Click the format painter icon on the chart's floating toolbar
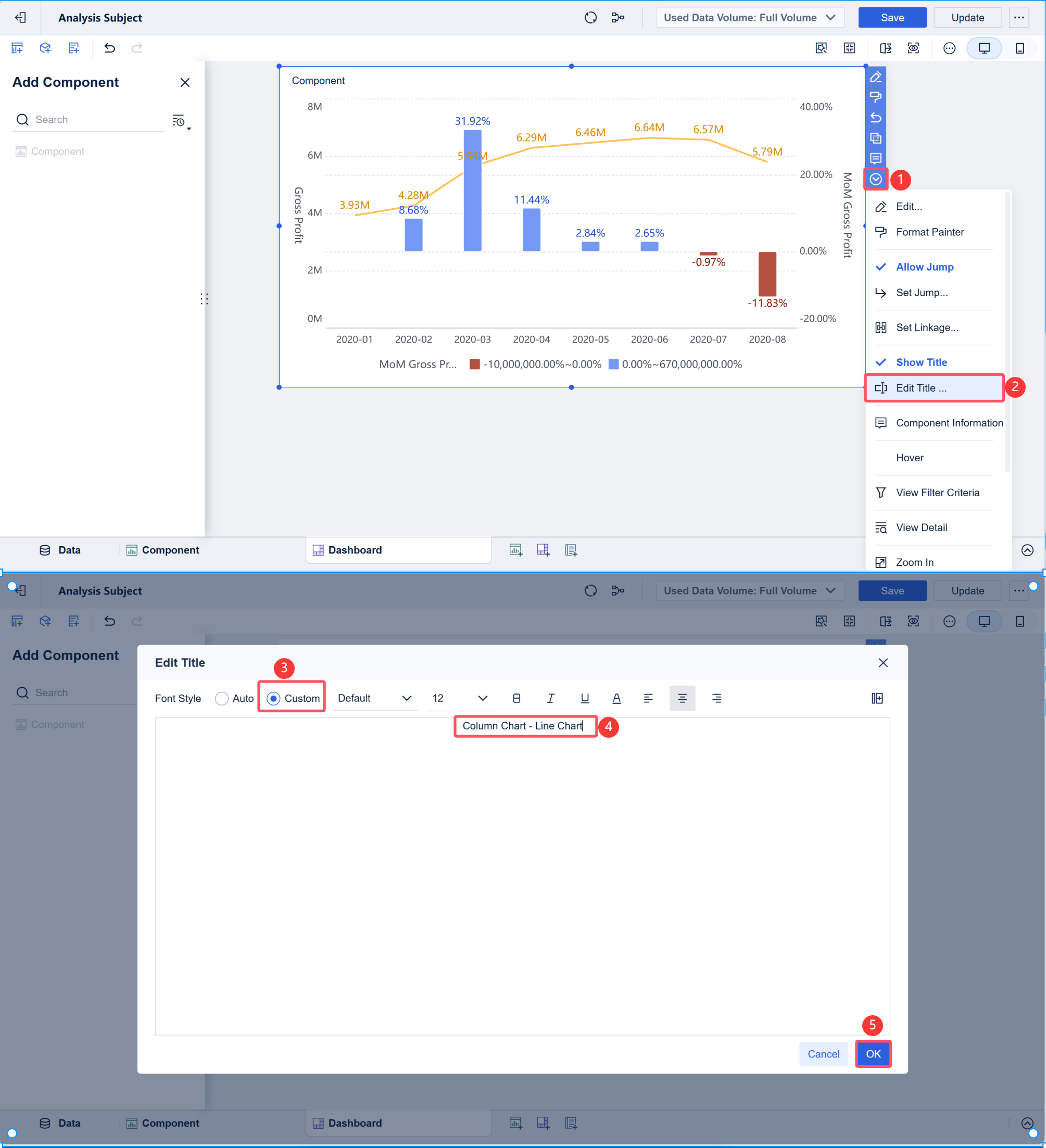1046x1148 pixels. tap(876, 97)
